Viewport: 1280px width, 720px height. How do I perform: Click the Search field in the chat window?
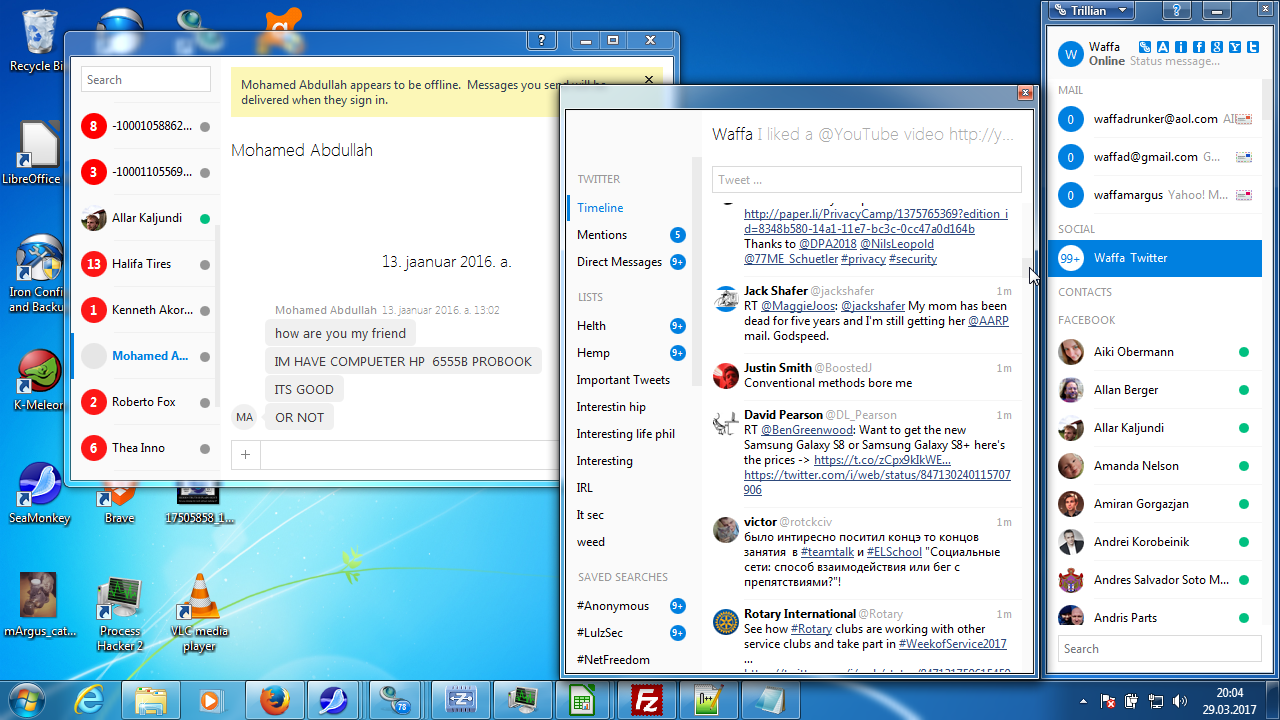tap(146, 80)
